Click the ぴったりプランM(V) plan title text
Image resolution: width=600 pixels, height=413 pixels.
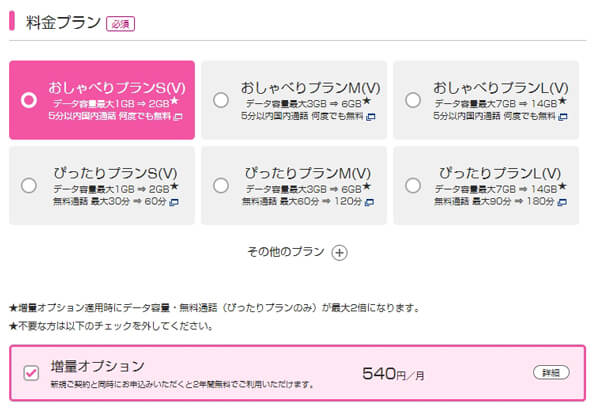click(x=308, y=173)
